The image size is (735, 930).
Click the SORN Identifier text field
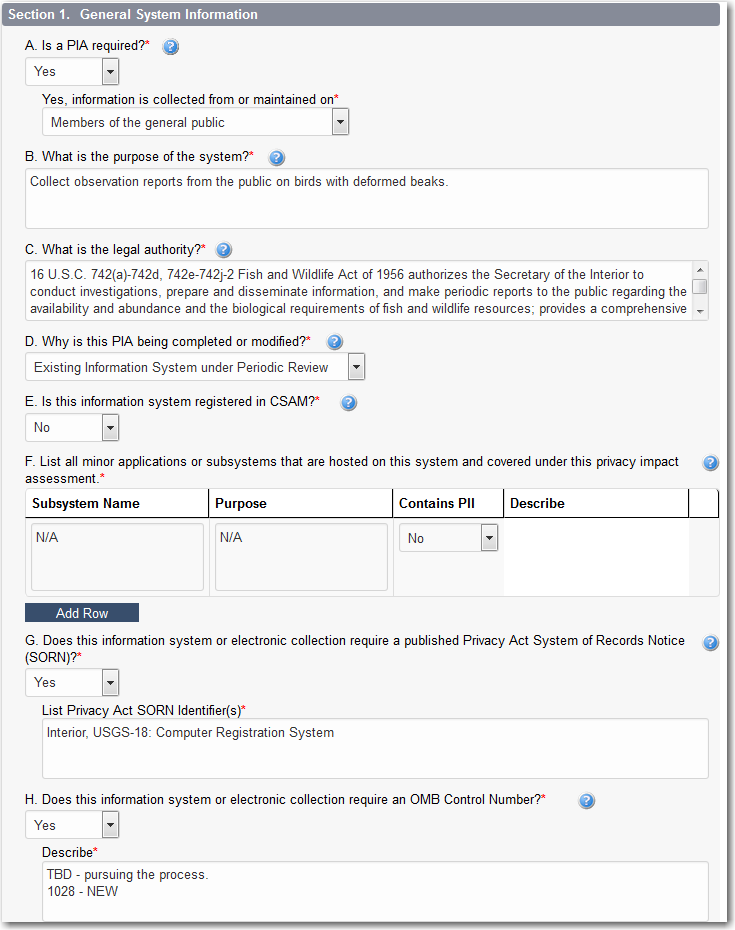pos(375,748)
